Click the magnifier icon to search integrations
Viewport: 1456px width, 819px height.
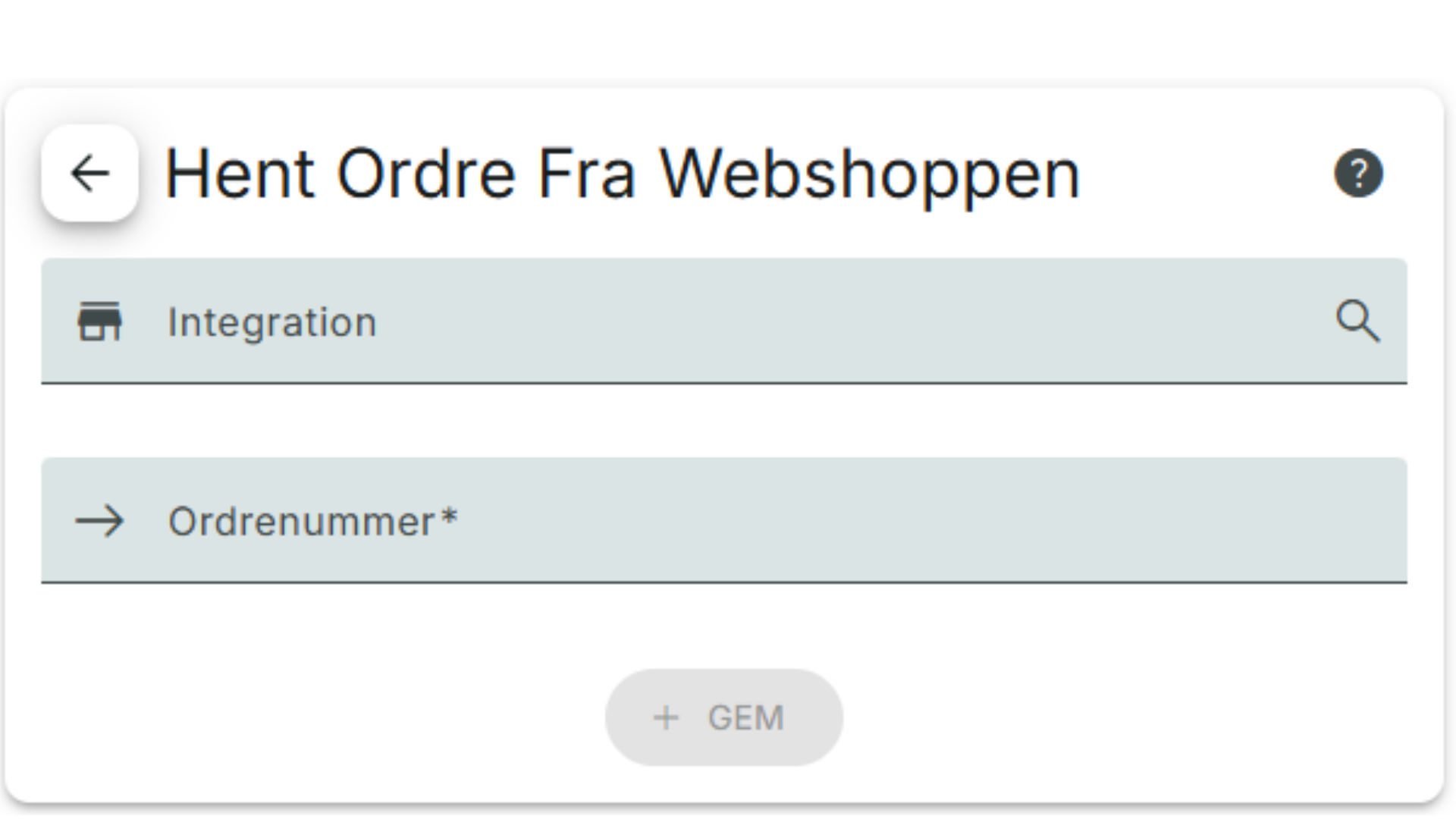pyautogui.click(x=1357, y=322)
